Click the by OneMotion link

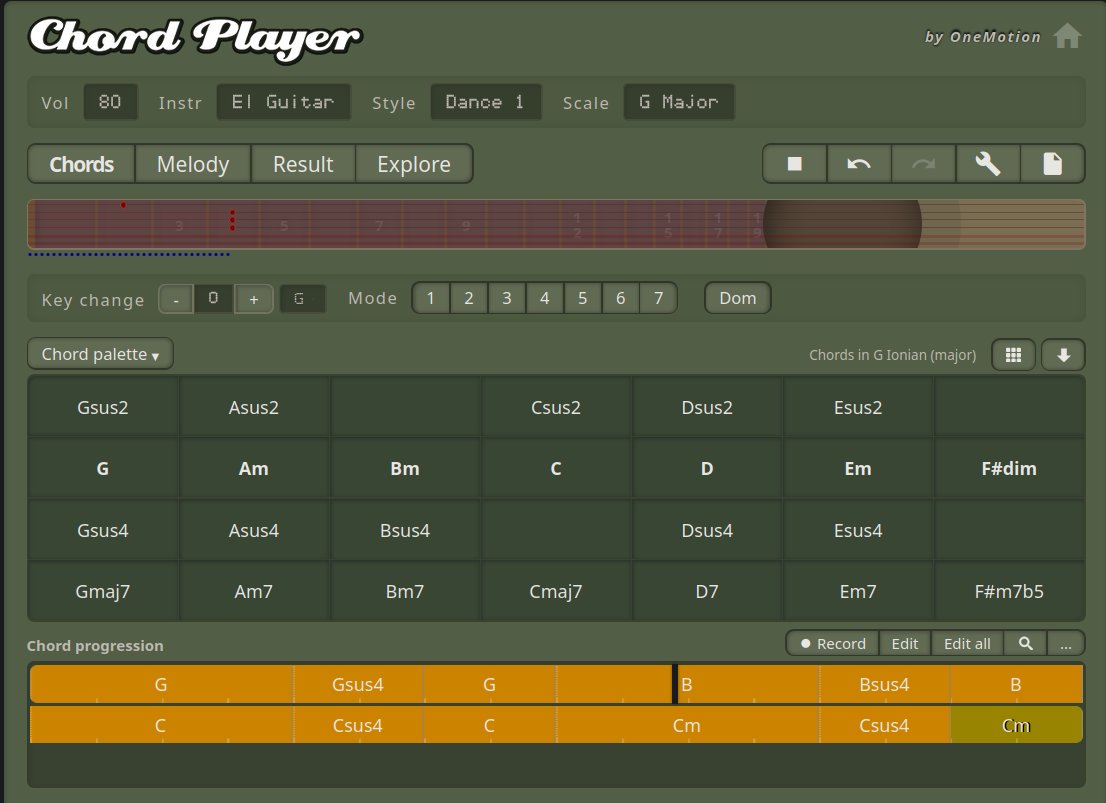click(x=983, y=37)
